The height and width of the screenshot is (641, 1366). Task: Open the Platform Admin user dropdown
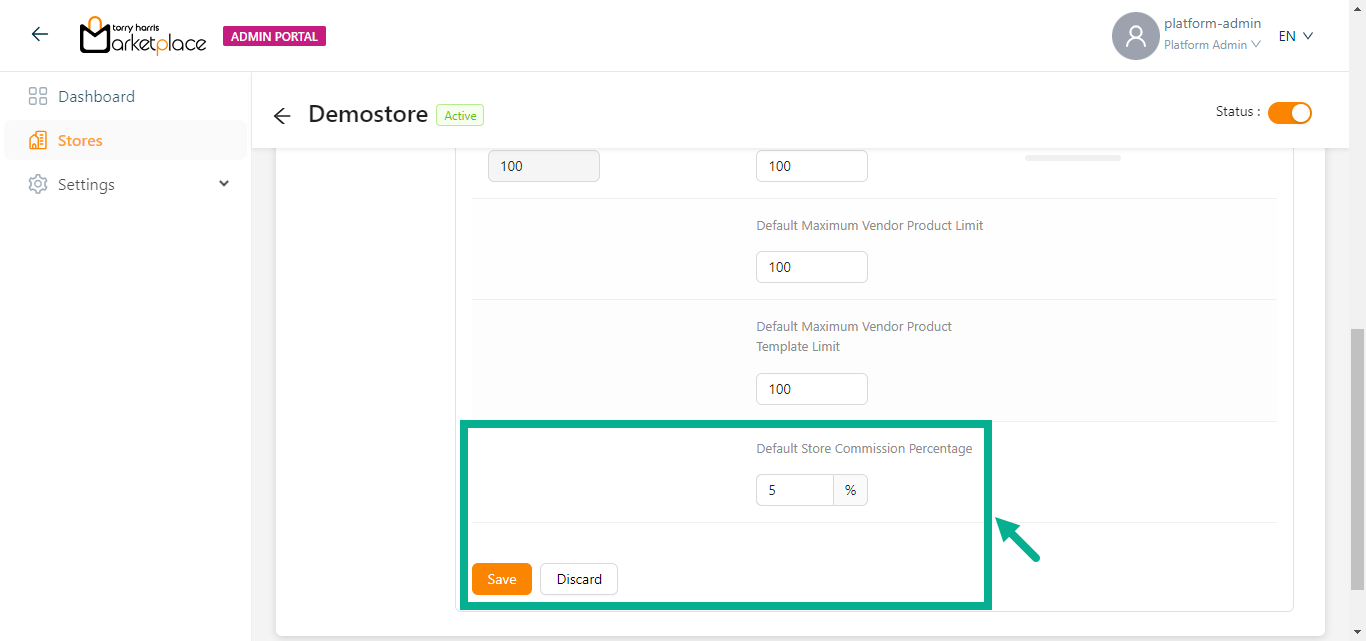(x=1212, y=45)
